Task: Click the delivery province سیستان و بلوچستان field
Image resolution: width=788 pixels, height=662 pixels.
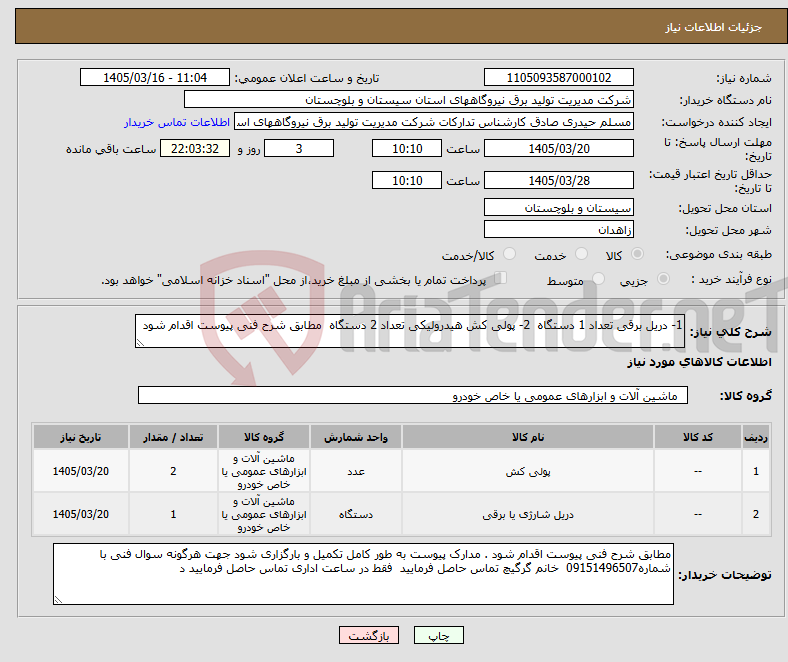Action: point(559,207)
